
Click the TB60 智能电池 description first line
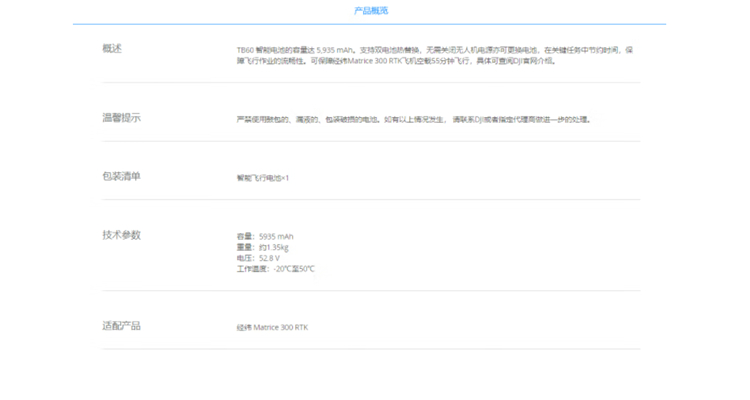coord(434,50)
